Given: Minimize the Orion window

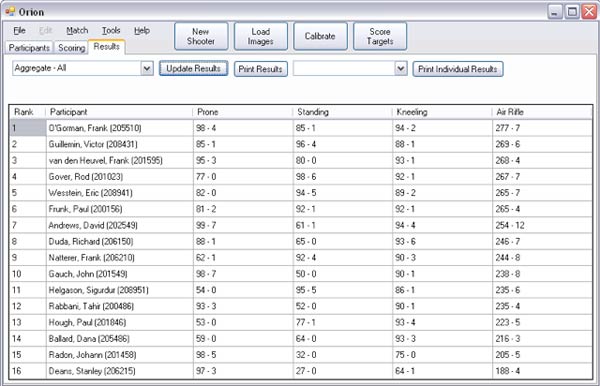Looking at the screenshot, I should coord(555,11).
